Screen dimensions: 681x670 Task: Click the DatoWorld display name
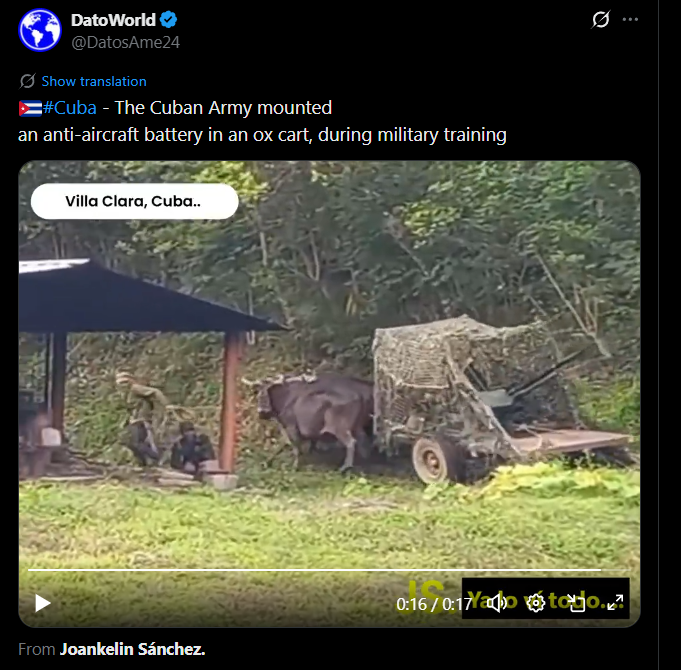click(113, 20)
